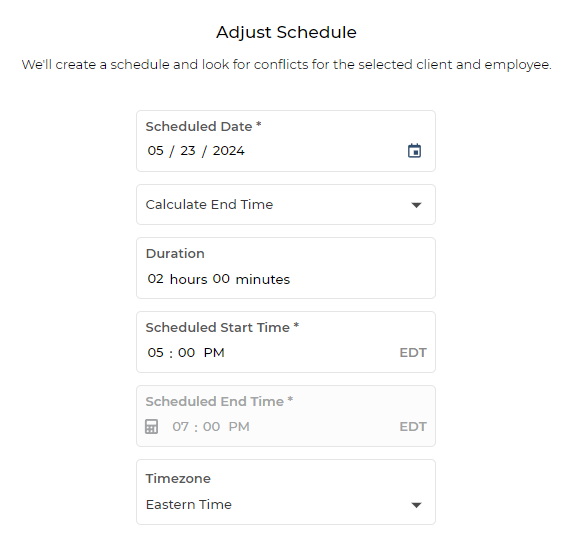Select the Eastern Time timezone value
Image resolution: width=569 pixels, height=555 pixels.
[189, 505]
